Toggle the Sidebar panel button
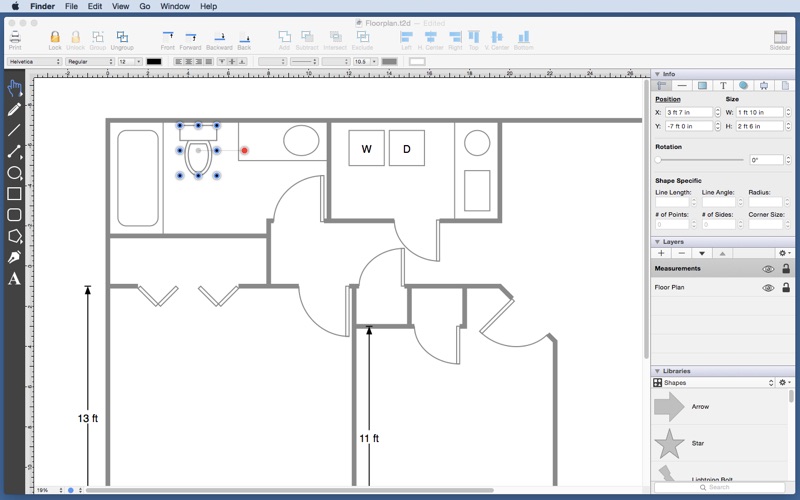Image resolution: width=800 pixels, height=500 pixels. (x=779, y=40)
